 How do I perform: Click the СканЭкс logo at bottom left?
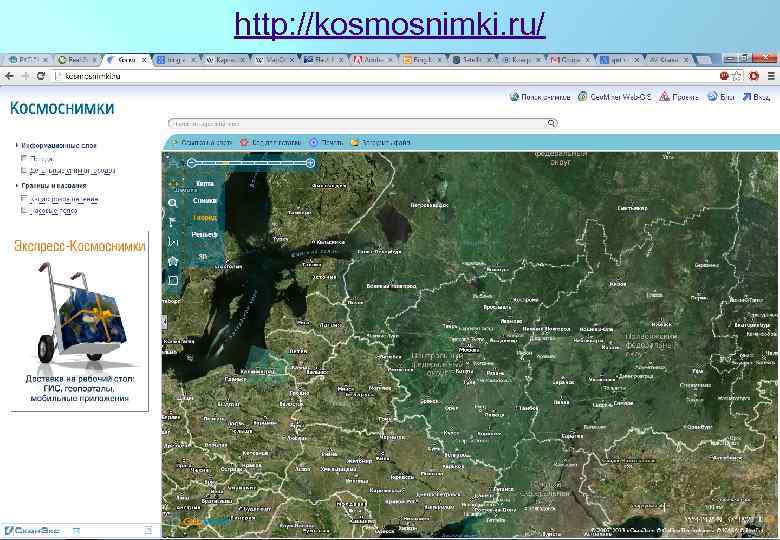(32, 531)
